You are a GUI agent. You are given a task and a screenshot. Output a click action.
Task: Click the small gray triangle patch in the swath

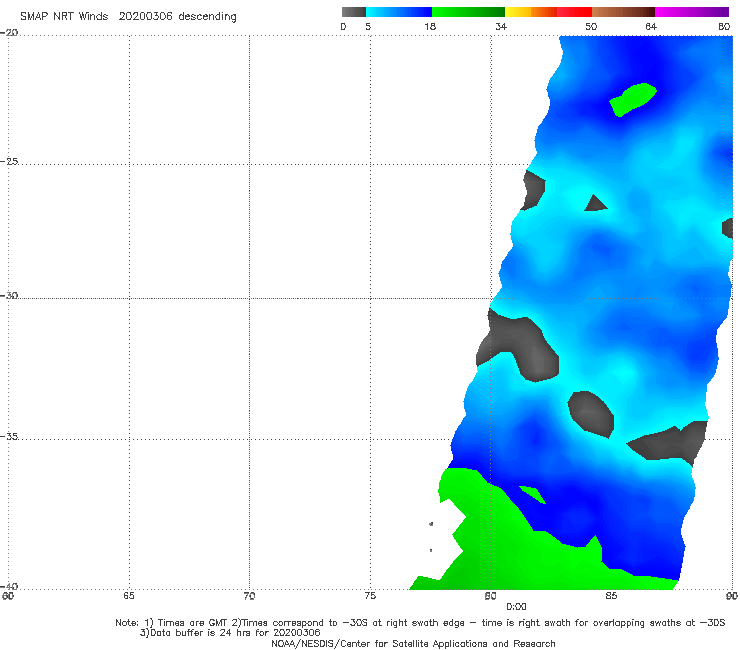pos(596,203)
